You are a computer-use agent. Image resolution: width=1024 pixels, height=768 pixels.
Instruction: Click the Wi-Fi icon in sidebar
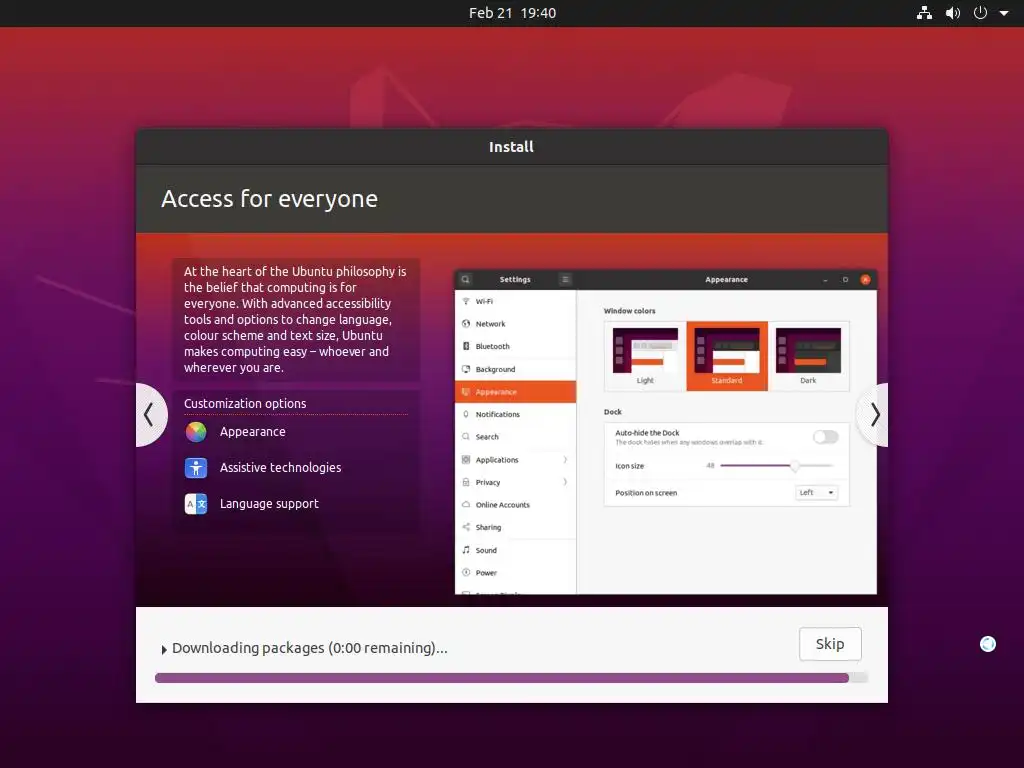(466, 302)
